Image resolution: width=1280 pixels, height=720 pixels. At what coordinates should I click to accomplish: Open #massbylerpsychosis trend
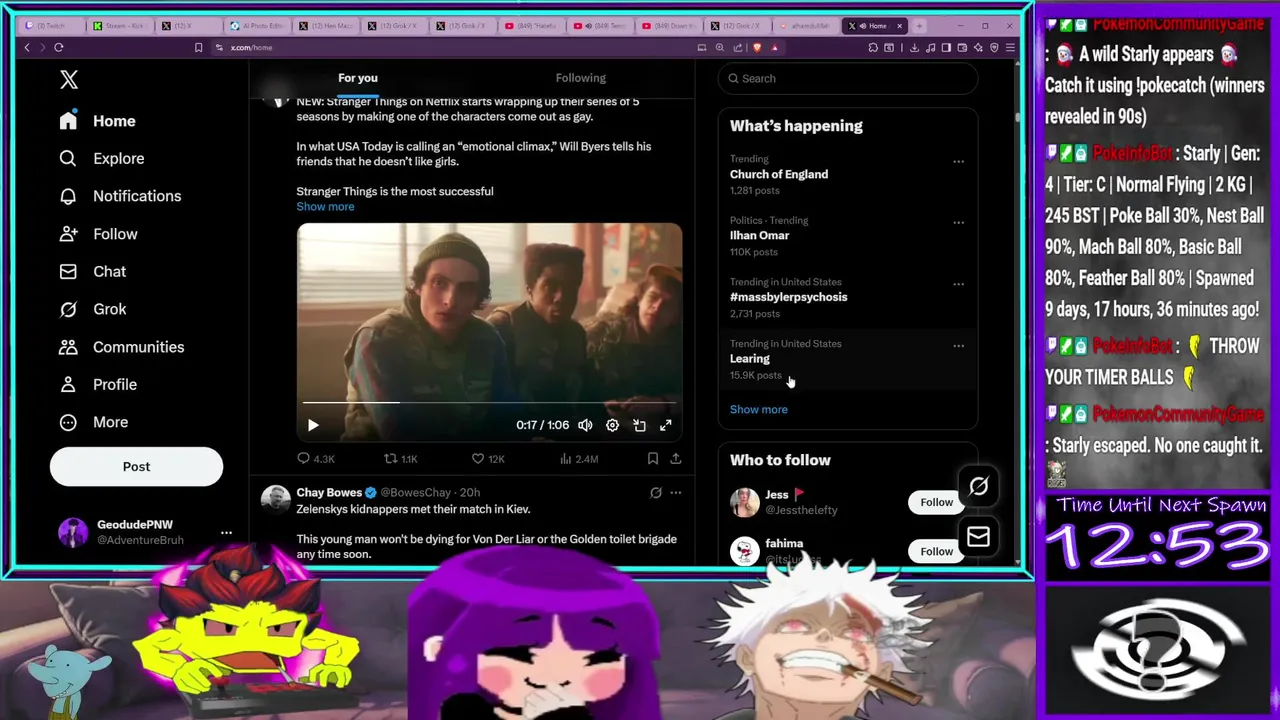[x=788, y=297]
